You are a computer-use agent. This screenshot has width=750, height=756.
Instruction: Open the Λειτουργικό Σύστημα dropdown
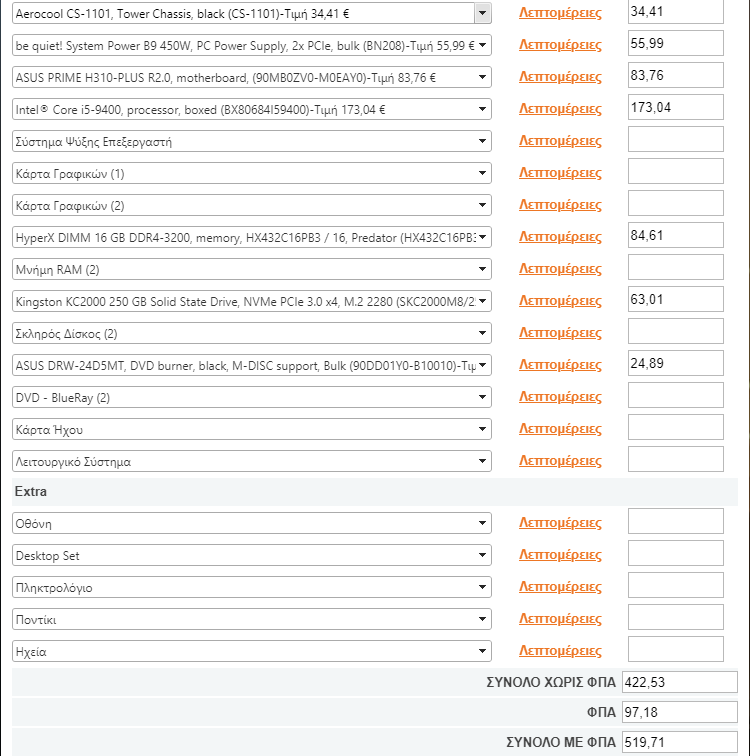click(x=252, y=461)
